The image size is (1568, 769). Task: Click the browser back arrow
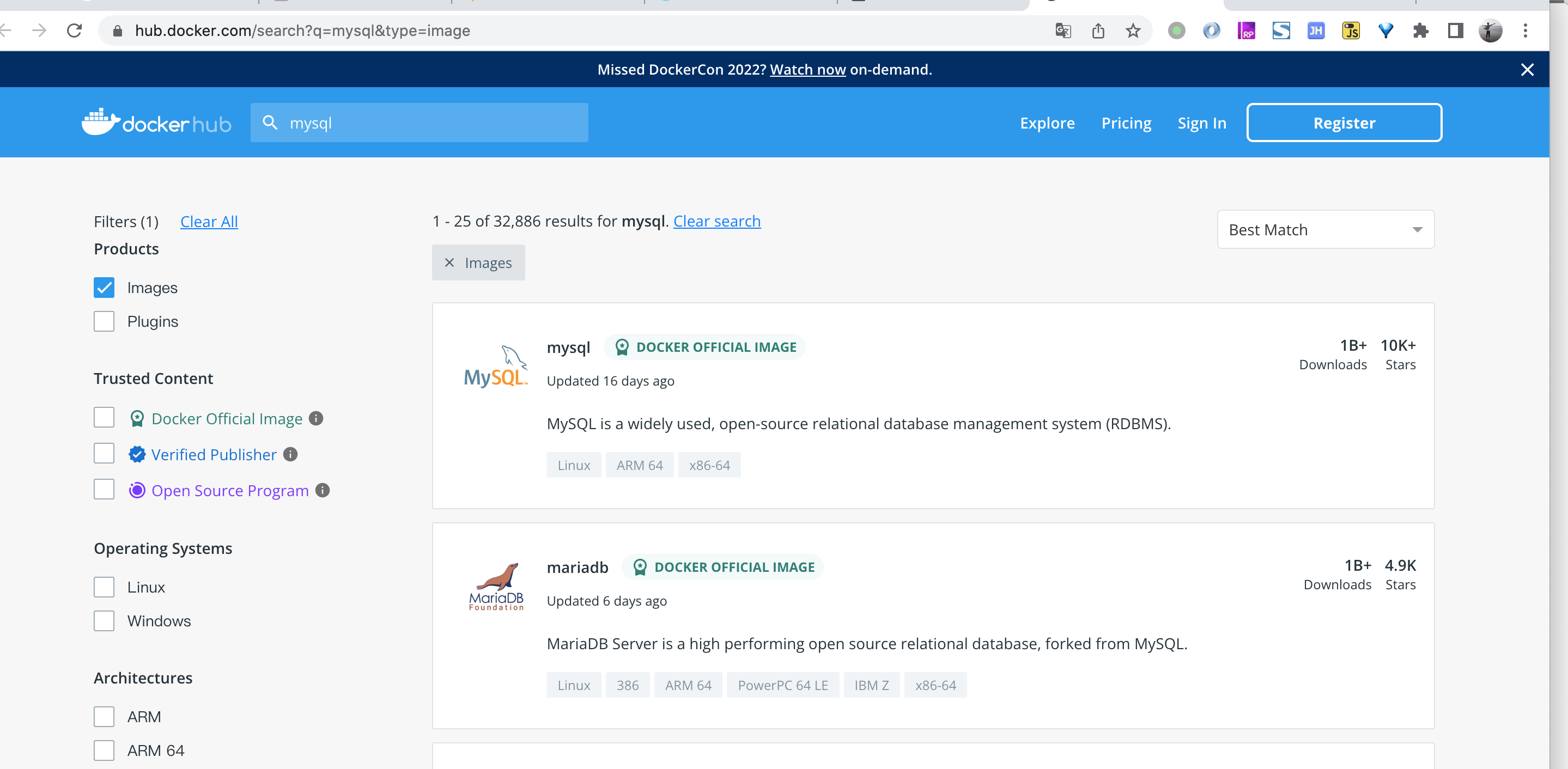[x=6, y=30]
